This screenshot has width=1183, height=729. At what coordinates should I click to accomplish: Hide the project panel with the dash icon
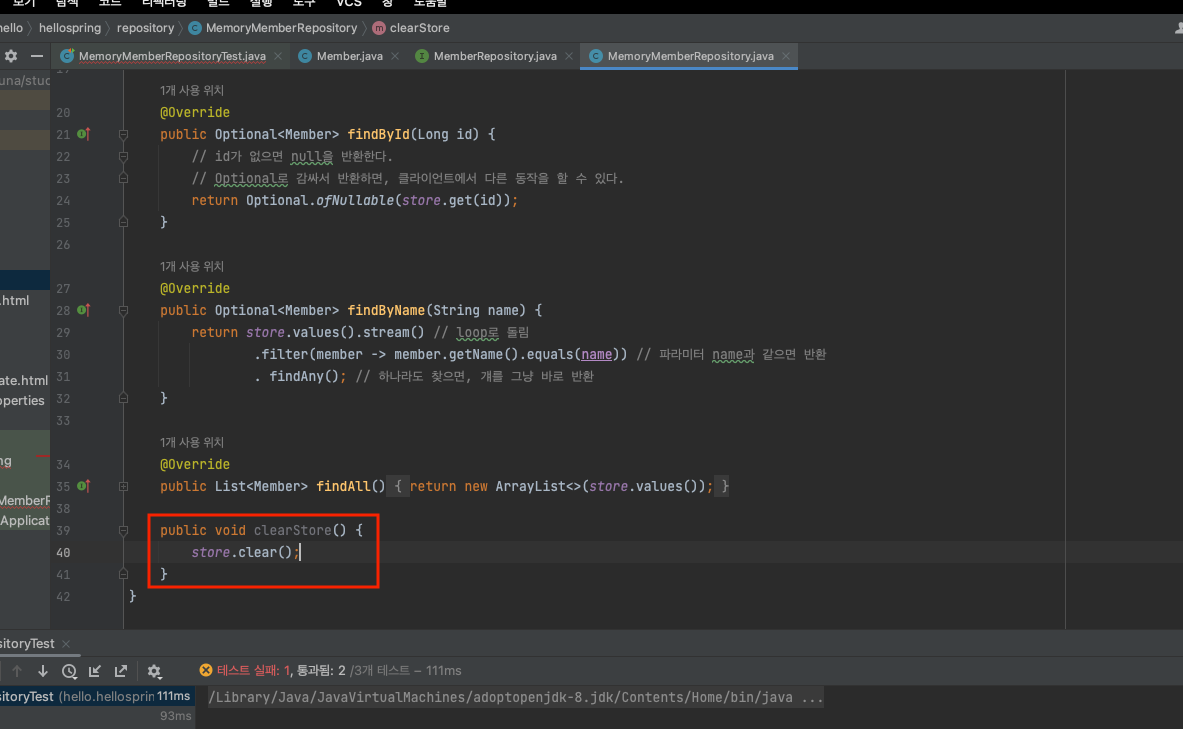coord(36,56)
